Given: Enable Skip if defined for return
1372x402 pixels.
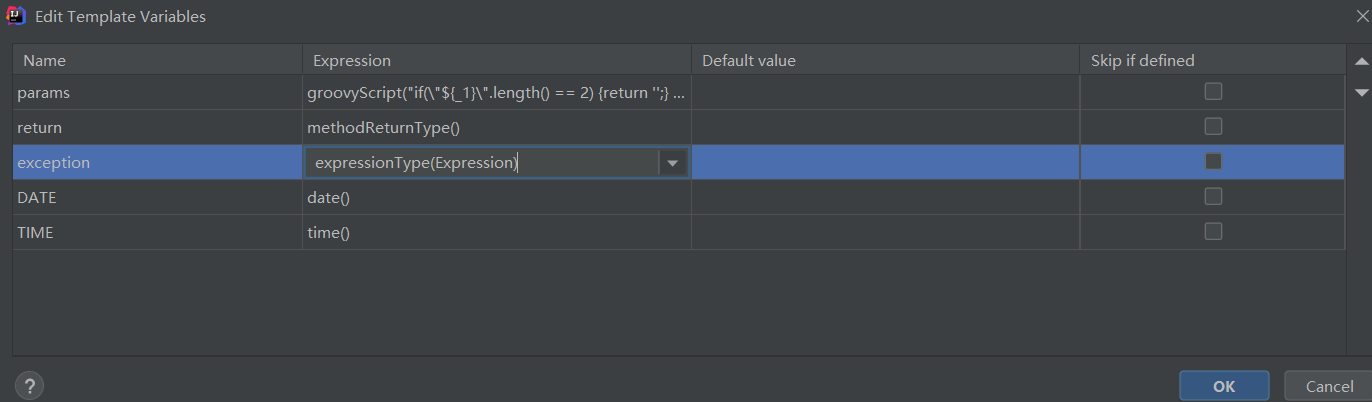Looking at the screenshot, I should pyautogui.click(x=1212, y=127).
